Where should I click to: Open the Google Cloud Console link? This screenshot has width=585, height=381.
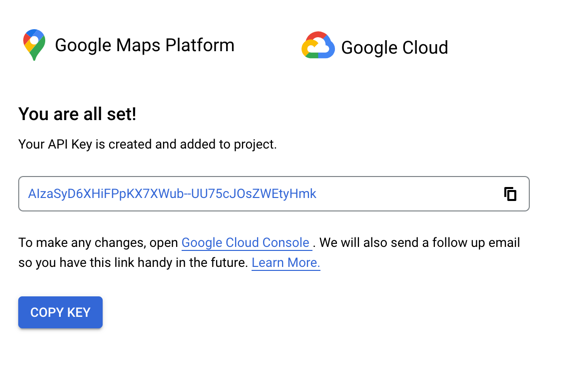[x=246, y=243]
